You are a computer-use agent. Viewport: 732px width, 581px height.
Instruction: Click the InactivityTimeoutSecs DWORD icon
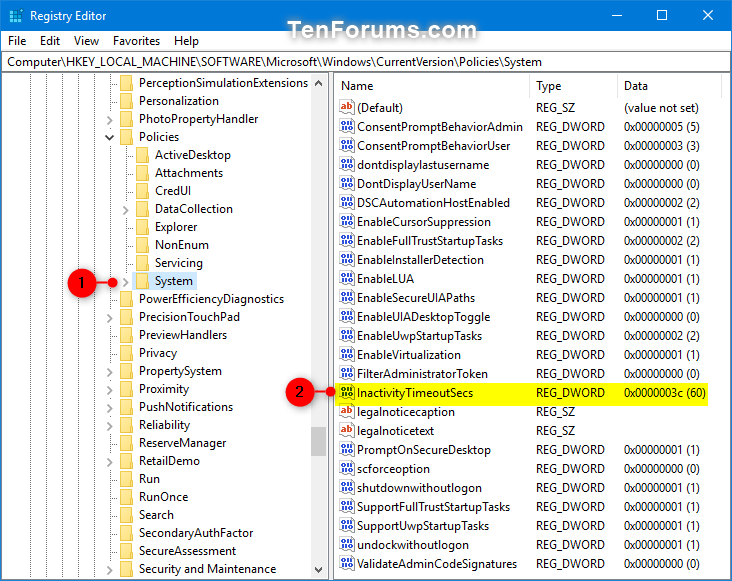pyautogui.click(x=346, y=392)
